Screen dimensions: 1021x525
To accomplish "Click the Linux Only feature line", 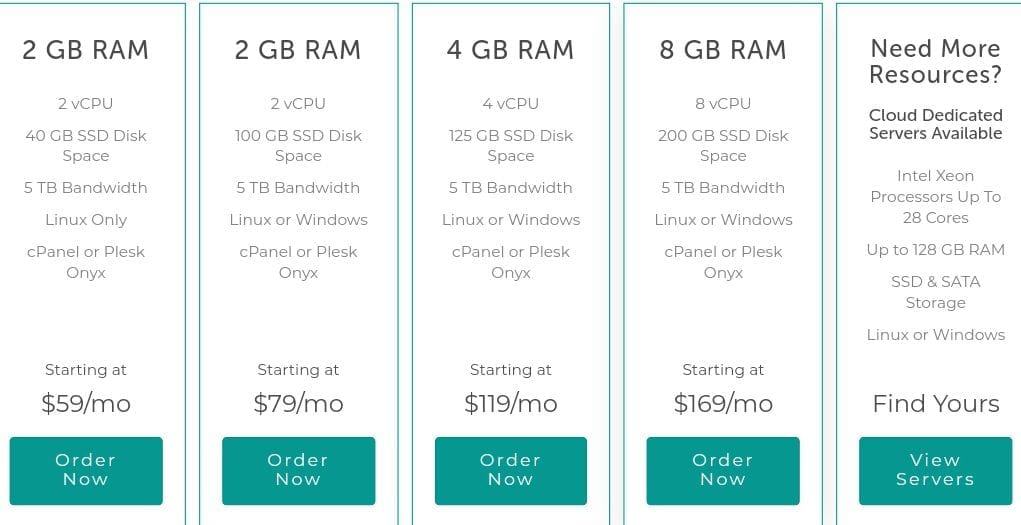I will tap(86, 220).
